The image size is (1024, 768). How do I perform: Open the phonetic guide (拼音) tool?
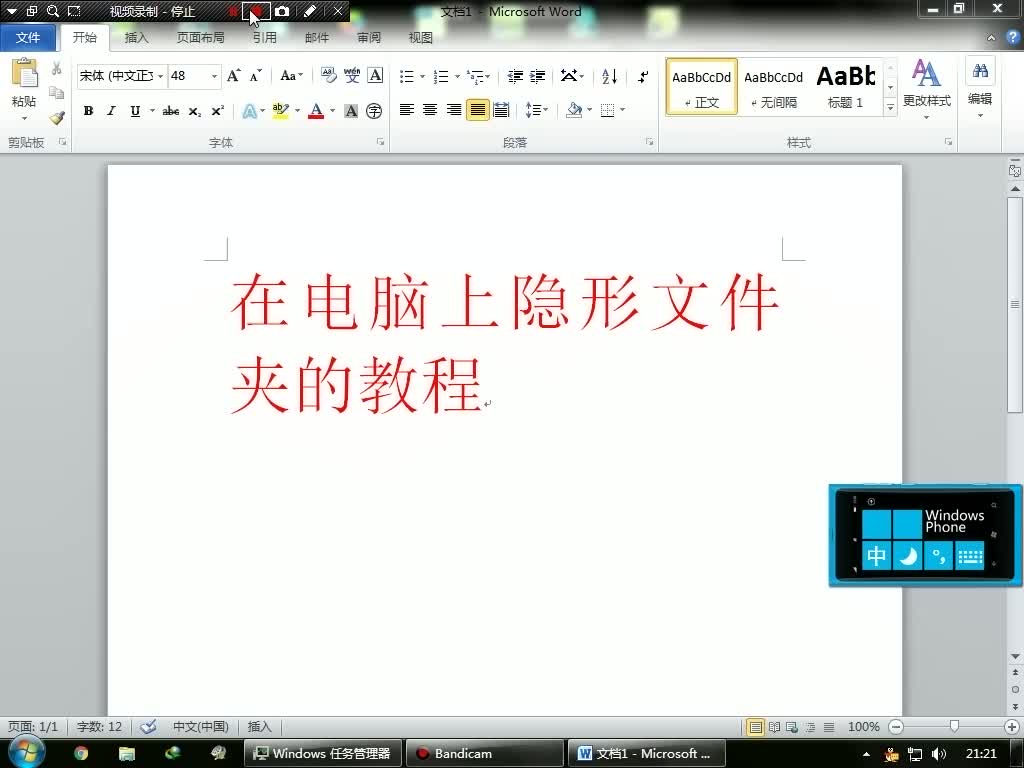coord(352,75)
